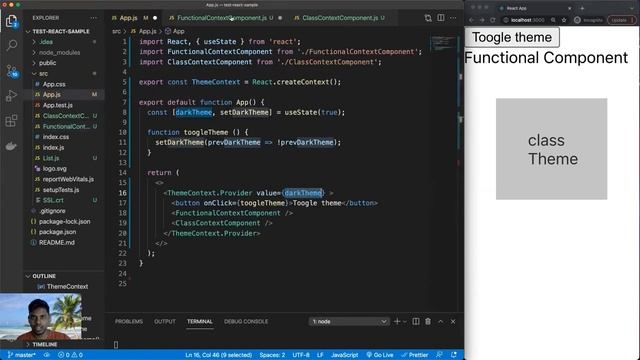Open App.css in file explorer
Viewport: 640px width, 360px height.
pyautogui.click(x=54, y=84)
